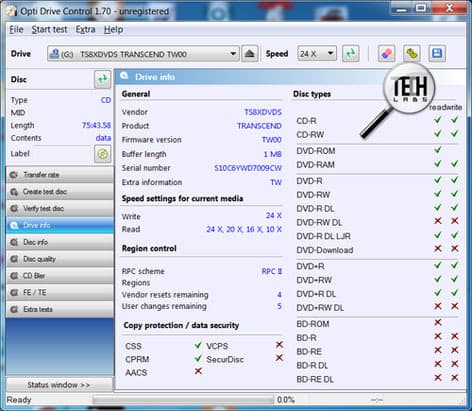The image size is (472, 411).
Task: Switch to the FE / TE section
Action: click(x=60, y=293)
